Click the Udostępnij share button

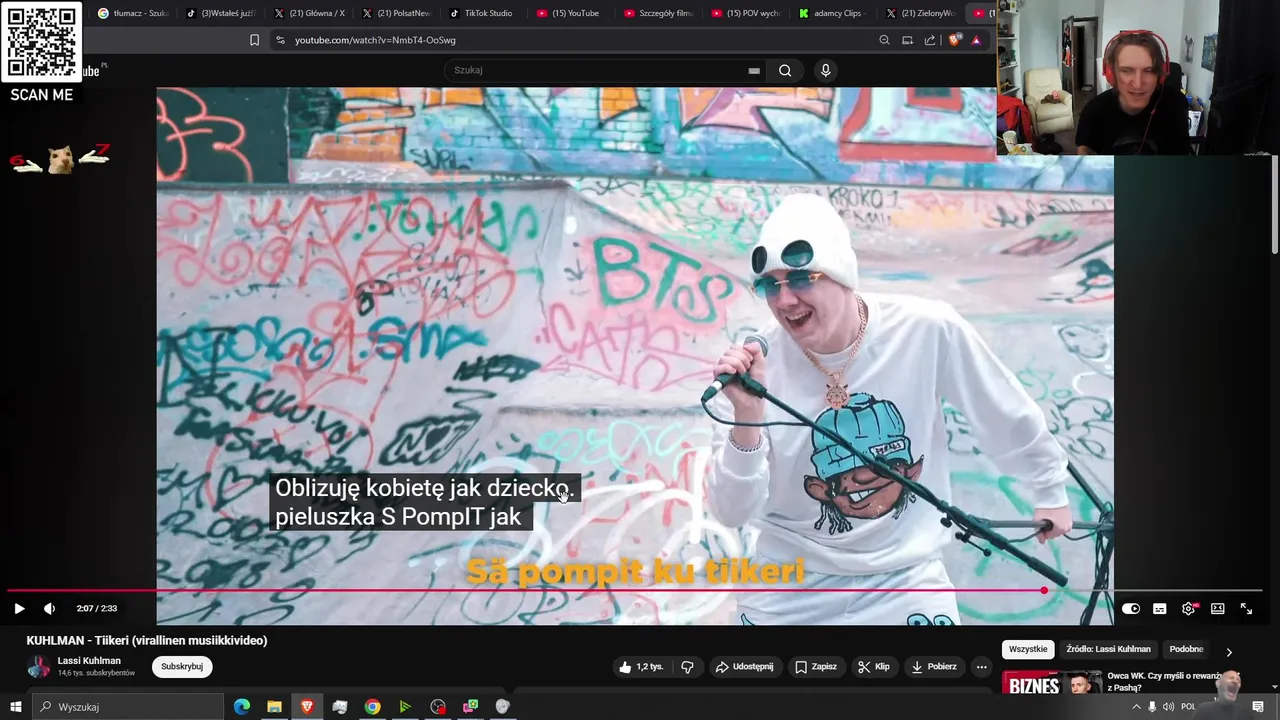click(745, 667)
